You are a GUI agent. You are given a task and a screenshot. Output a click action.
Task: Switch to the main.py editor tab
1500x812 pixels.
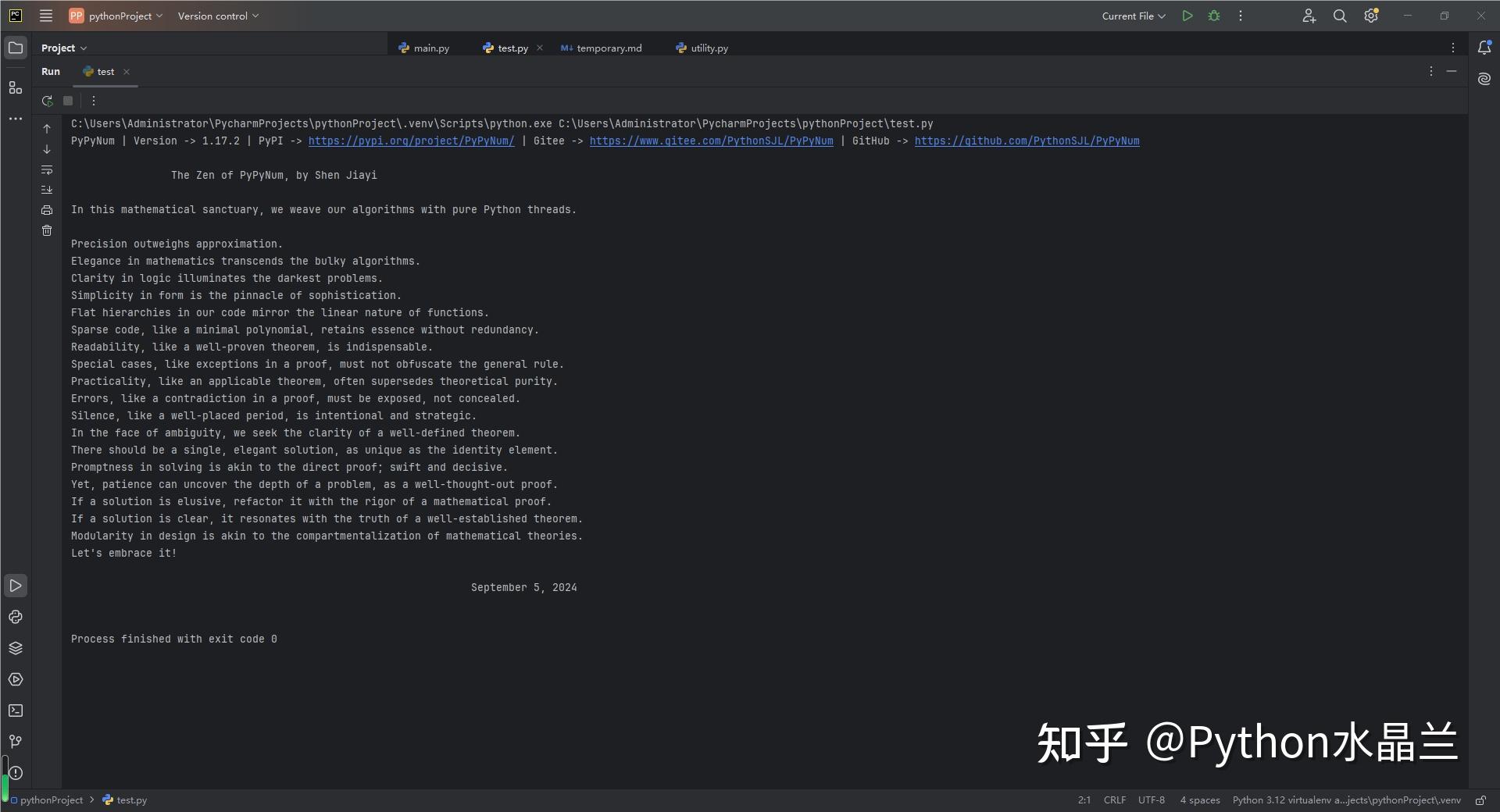click(x=430, y=48)
